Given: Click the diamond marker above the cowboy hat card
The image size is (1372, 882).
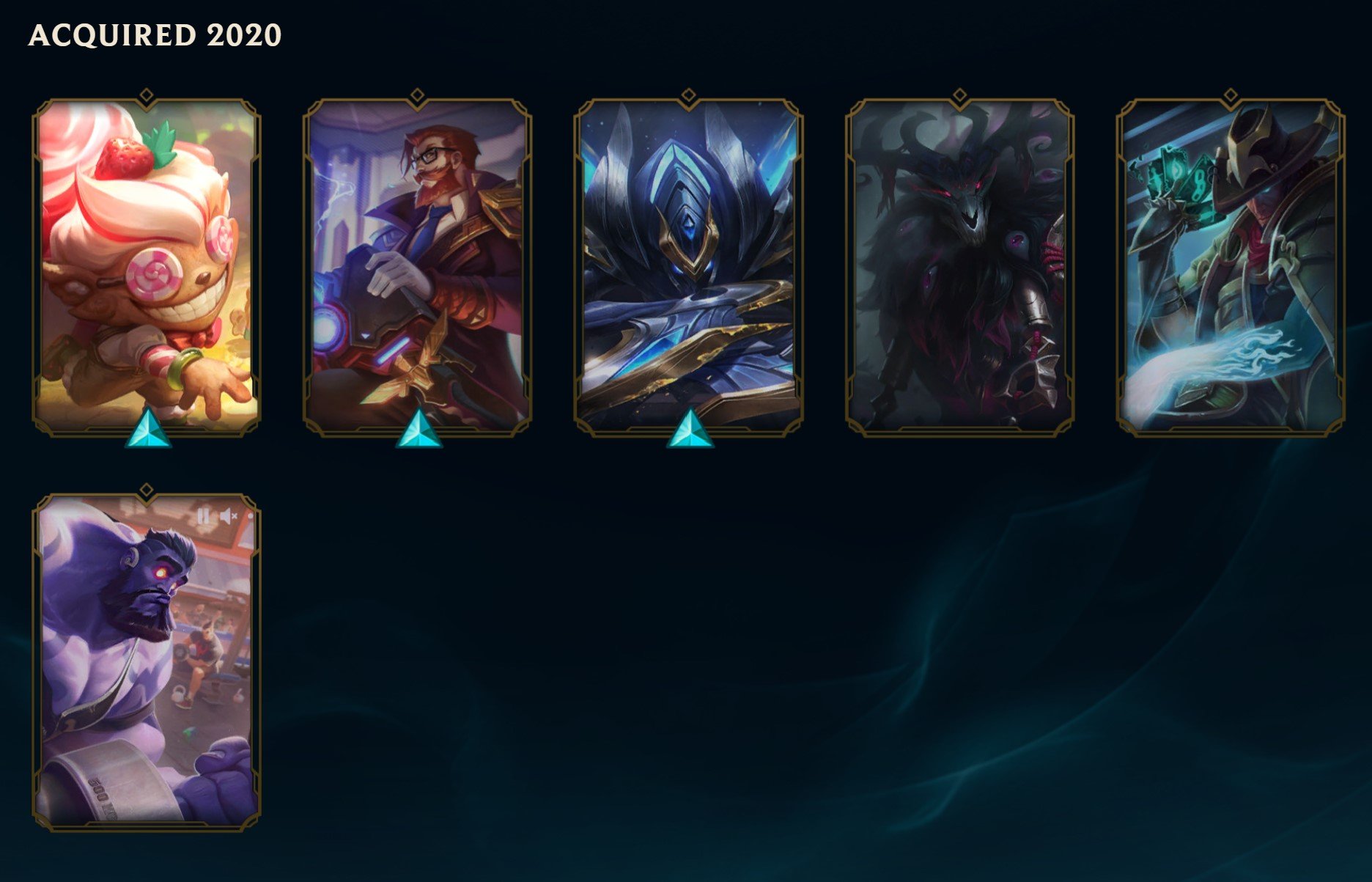Looking at the screenshot, I should pos(1231,95).
